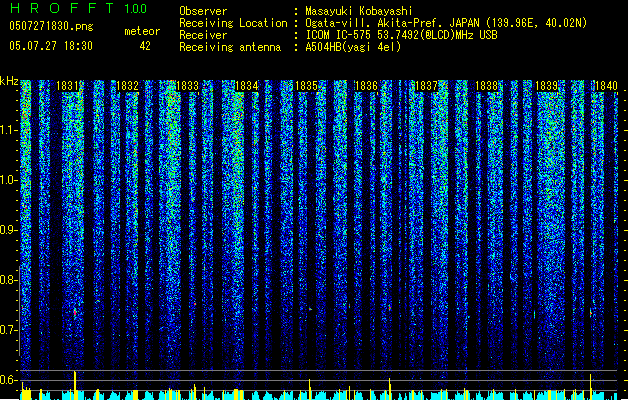Click the 1832 time marker
The height and width of the screenshot is (400, 629).
(127, 85)
